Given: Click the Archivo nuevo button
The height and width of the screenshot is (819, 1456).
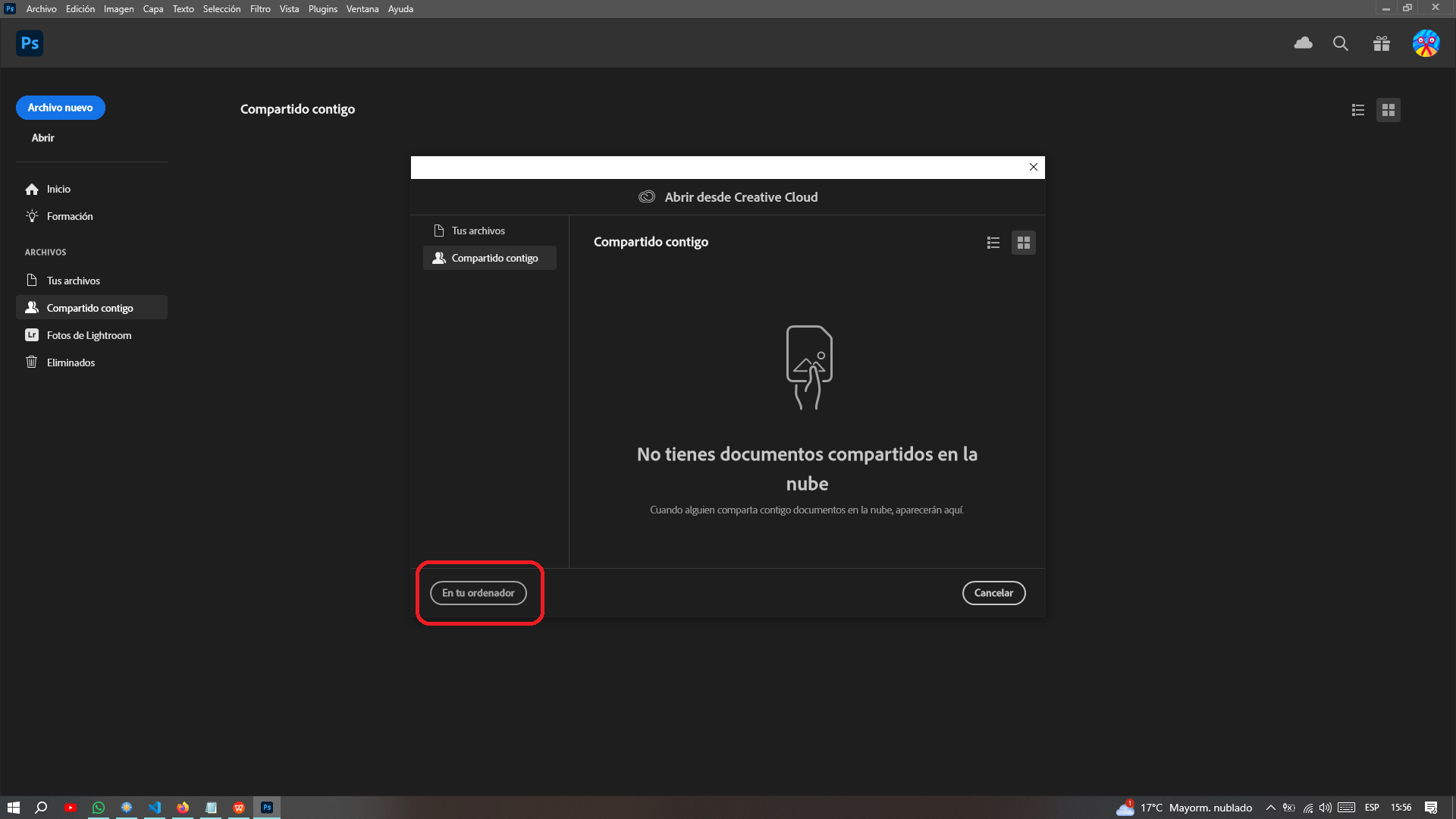Looking at the screenshot, I should pos(61,108).
